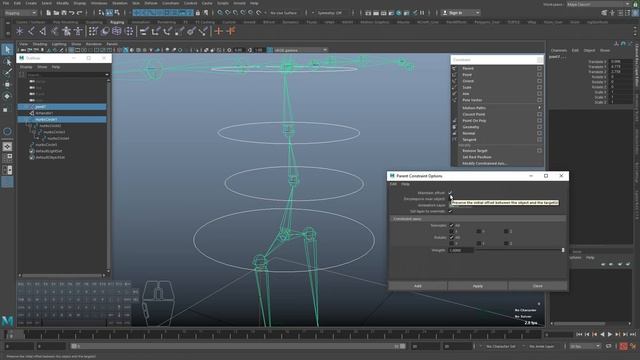
Task: Choose Set Rest Position in Constrain menu
Action: pos(477,157)
